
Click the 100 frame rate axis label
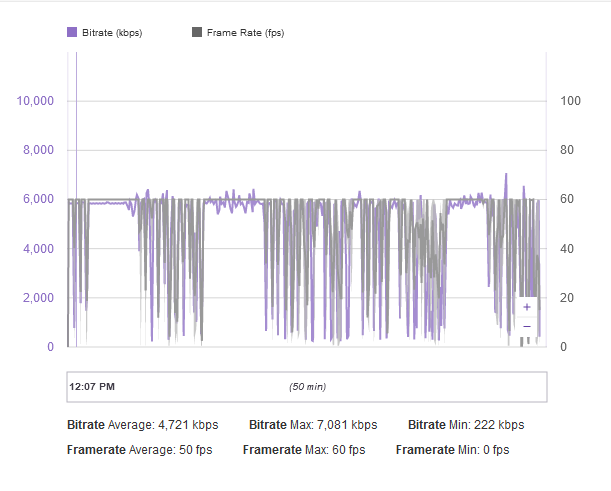[570, 101]
